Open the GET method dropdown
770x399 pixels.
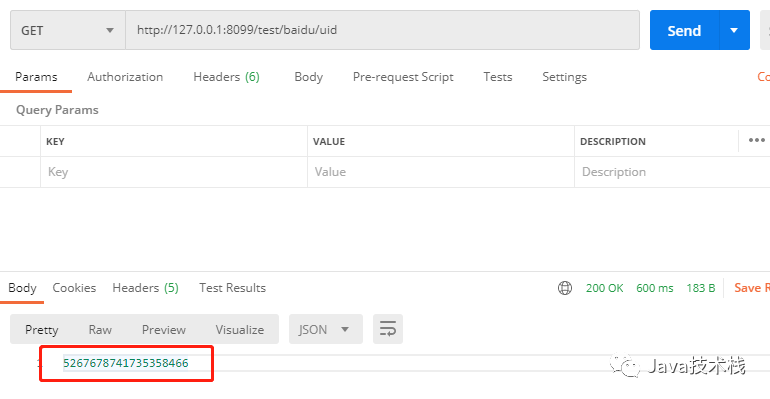click(x=68, y=30)
